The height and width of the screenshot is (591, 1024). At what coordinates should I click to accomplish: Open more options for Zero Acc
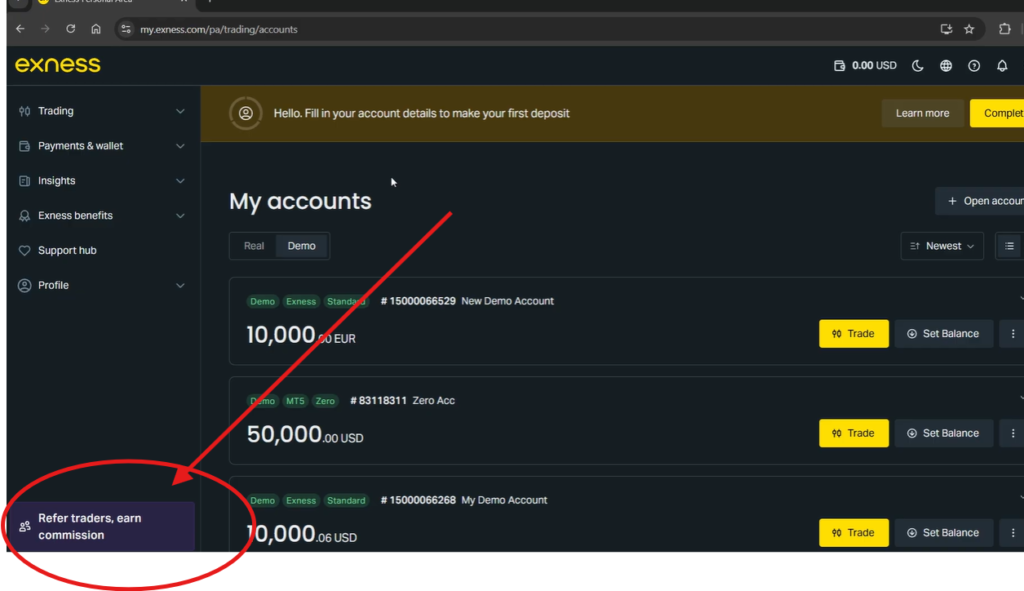click(1012, 433)
